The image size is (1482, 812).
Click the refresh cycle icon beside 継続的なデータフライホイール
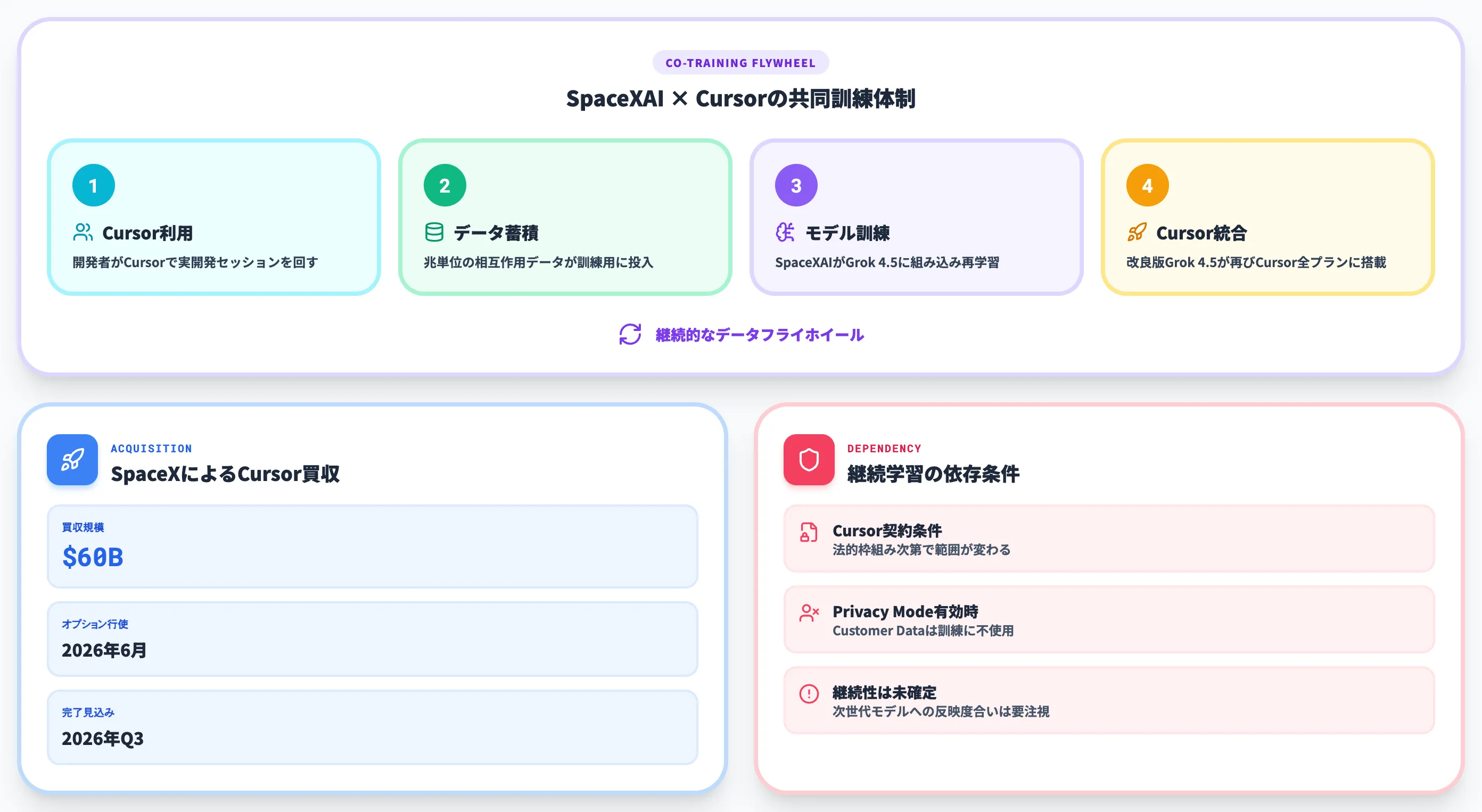(x=630, y=335)
